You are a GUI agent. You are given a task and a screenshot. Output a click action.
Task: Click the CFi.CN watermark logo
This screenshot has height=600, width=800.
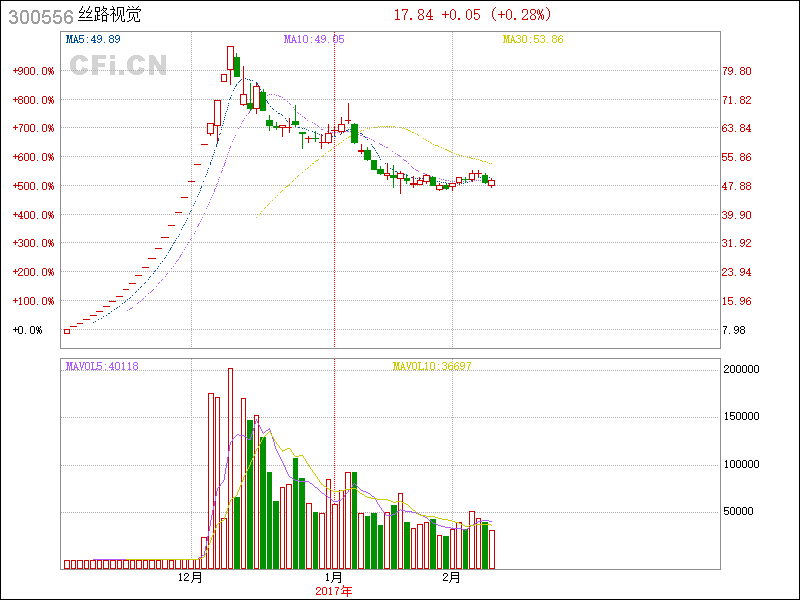tap(117, 65)
